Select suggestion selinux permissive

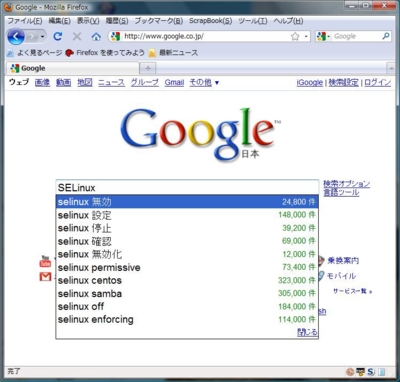[187, 267]
